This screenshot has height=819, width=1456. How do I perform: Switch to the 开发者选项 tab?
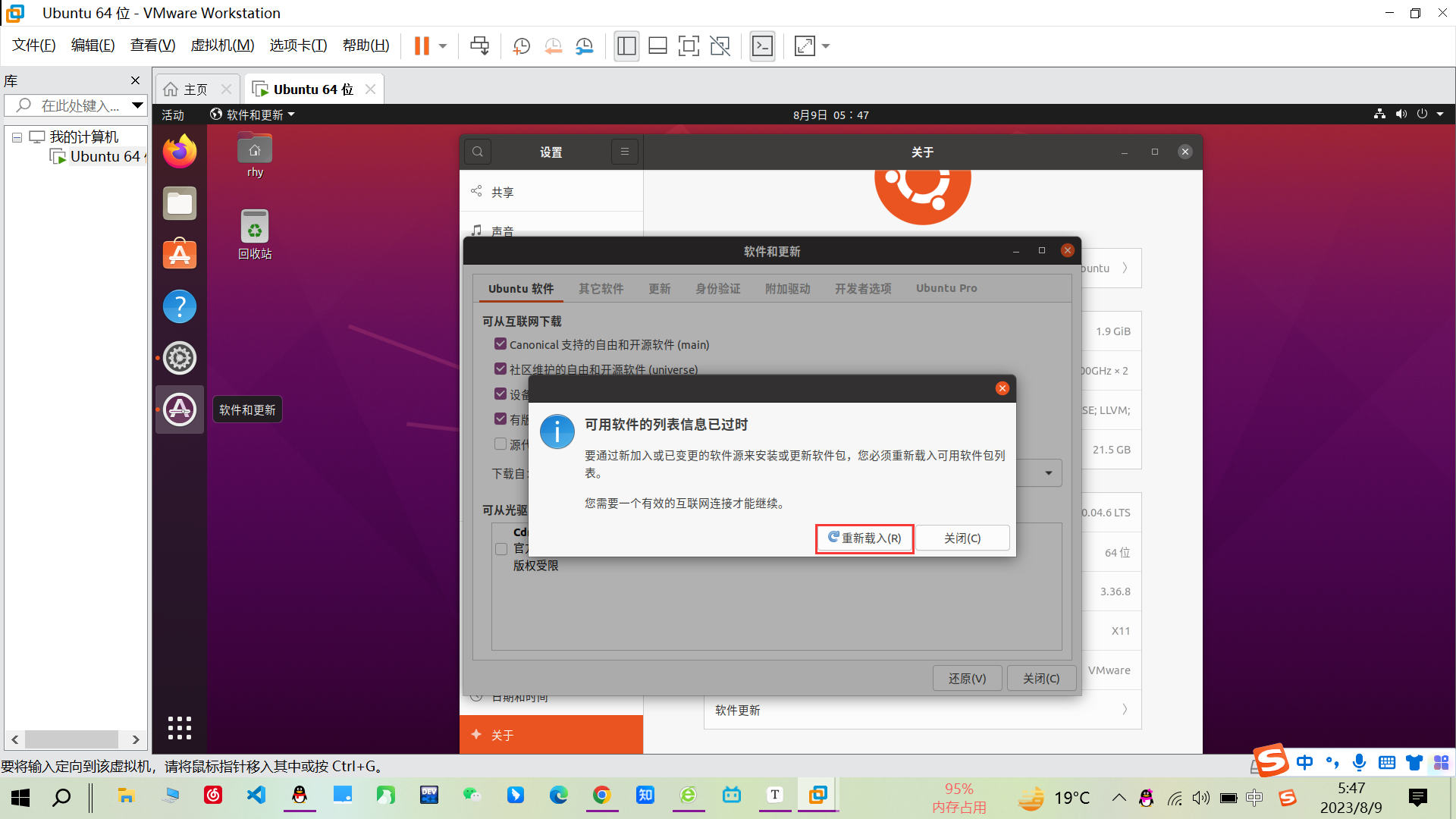[x=863, y=288]
